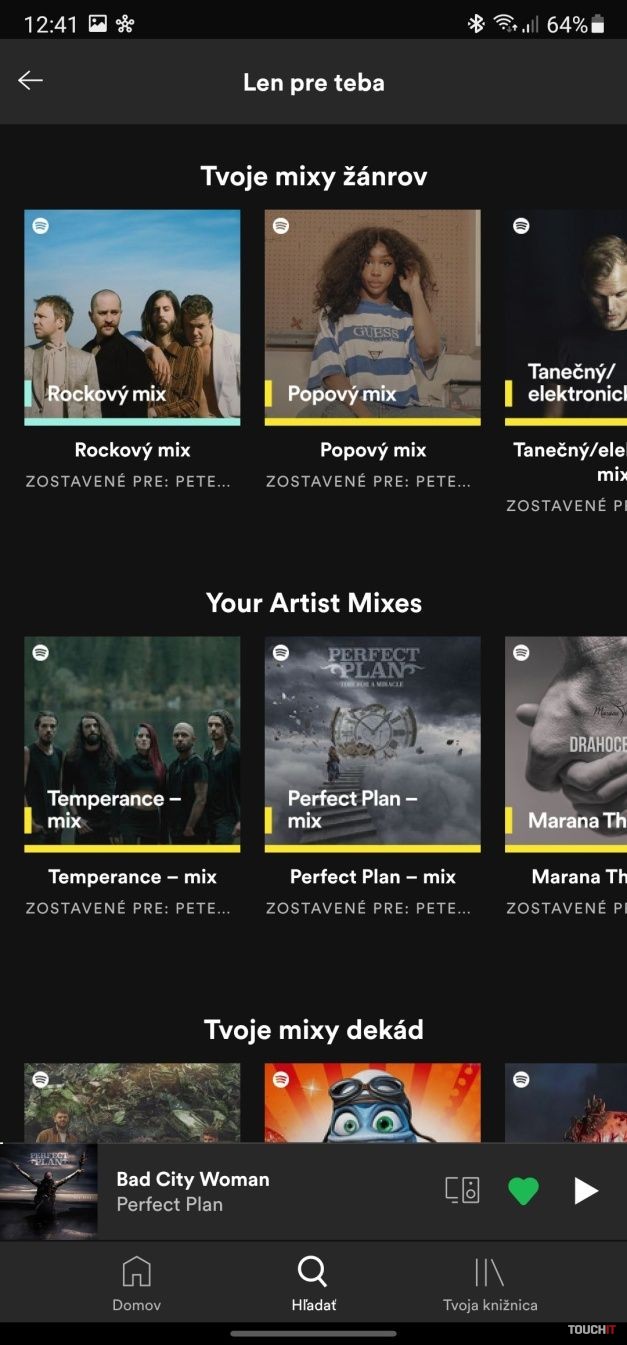Open the Crazy Frog decade mix cover
The width and height of the screenshot is (627, 1345).
point(372,1102)
